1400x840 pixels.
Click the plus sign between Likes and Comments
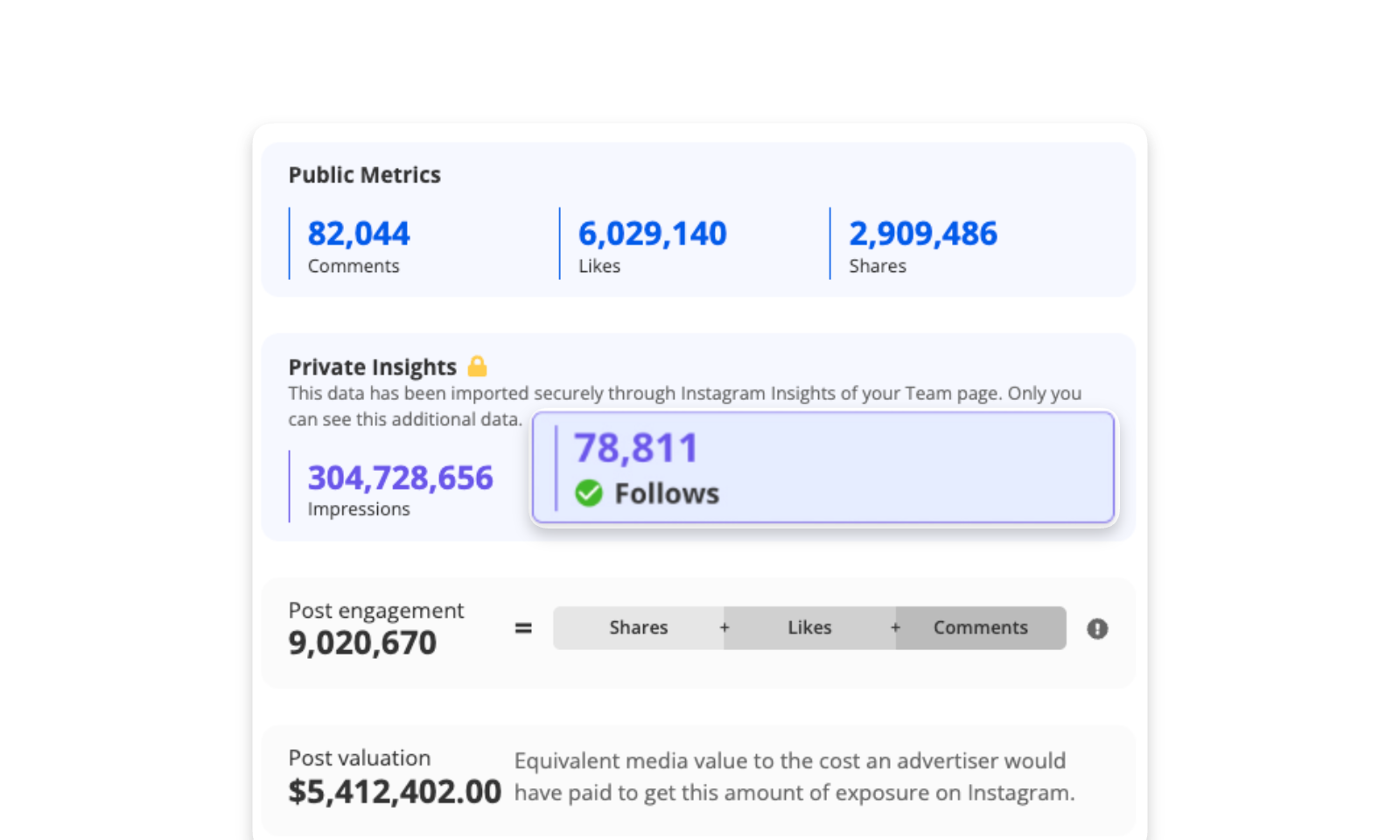[x=895, y=627]
